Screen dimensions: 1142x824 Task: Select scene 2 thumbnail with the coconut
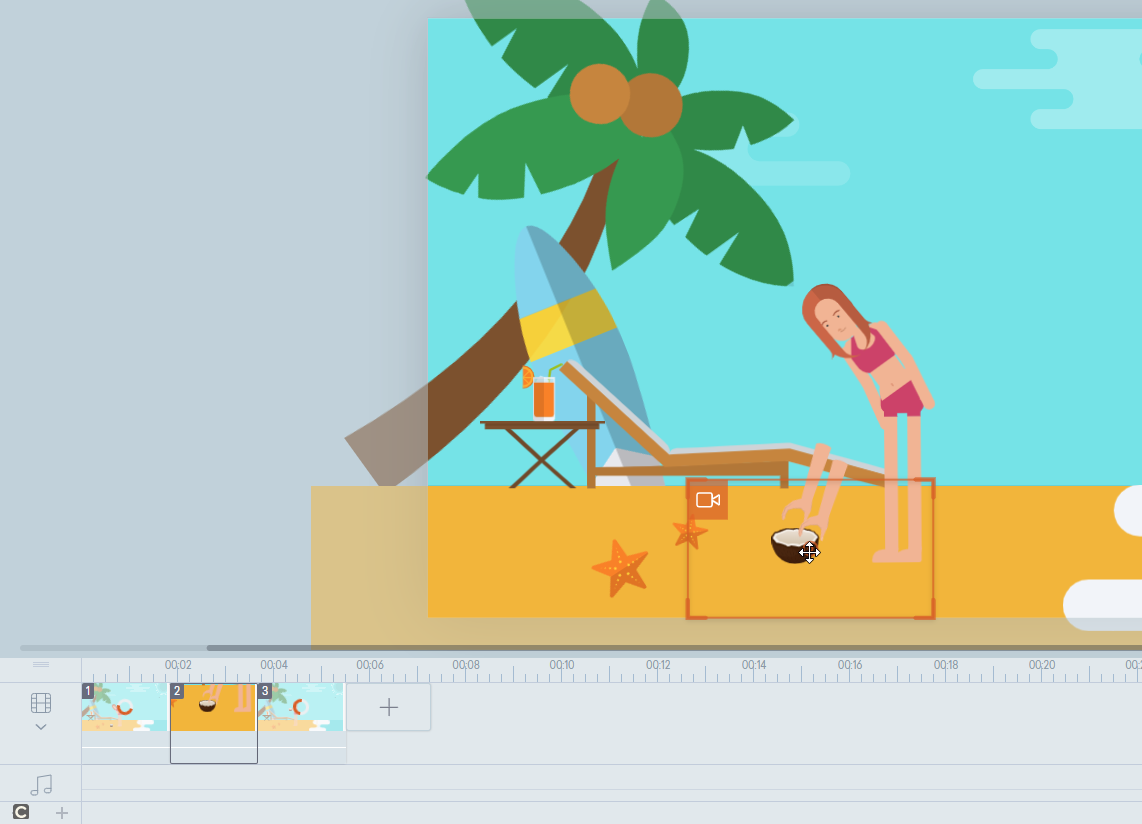pyautogui.click(x=213, y=708)
